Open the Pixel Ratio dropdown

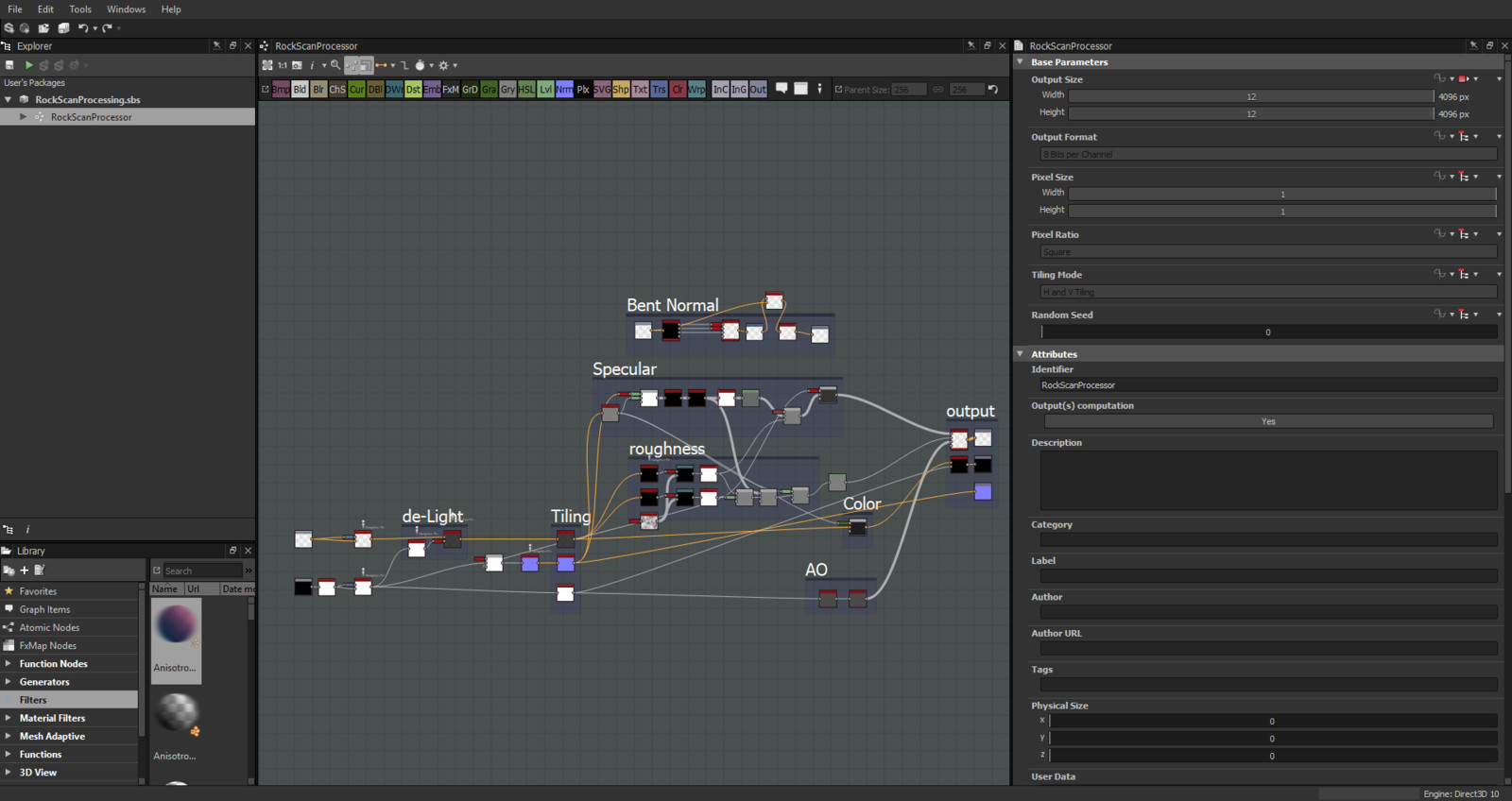1268,252
